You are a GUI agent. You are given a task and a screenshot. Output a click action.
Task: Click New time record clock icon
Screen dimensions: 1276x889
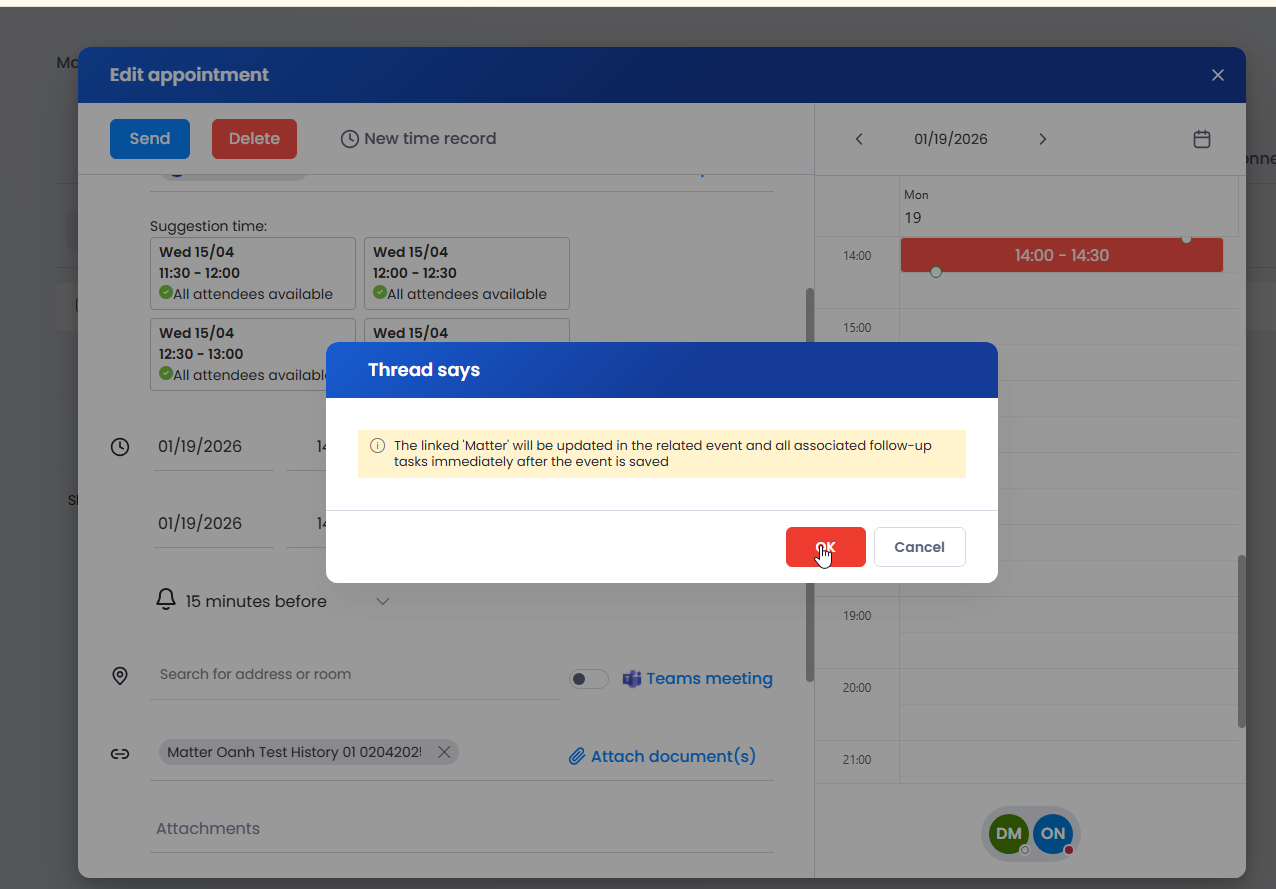click(349, 139)
